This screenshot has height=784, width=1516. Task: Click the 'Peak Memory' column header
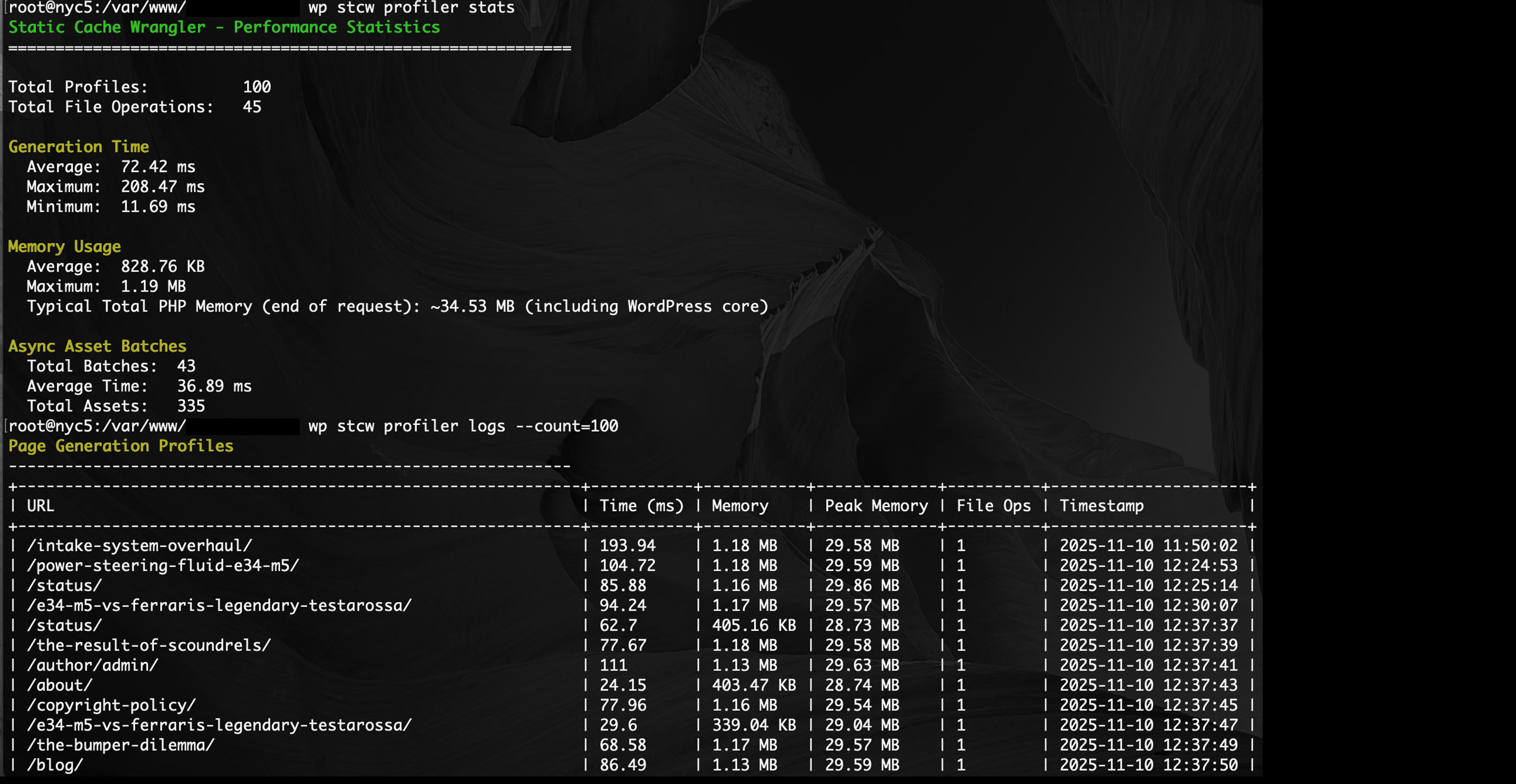coord(876,506)
